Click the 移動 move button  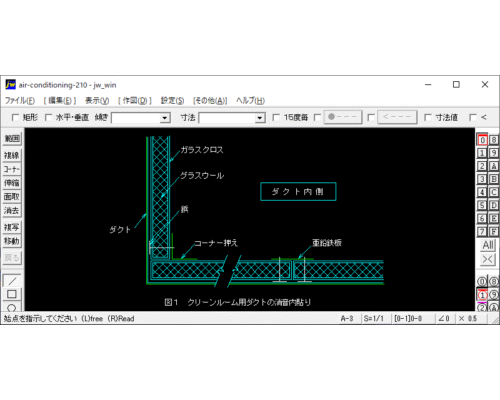click(x=12, y=241)
